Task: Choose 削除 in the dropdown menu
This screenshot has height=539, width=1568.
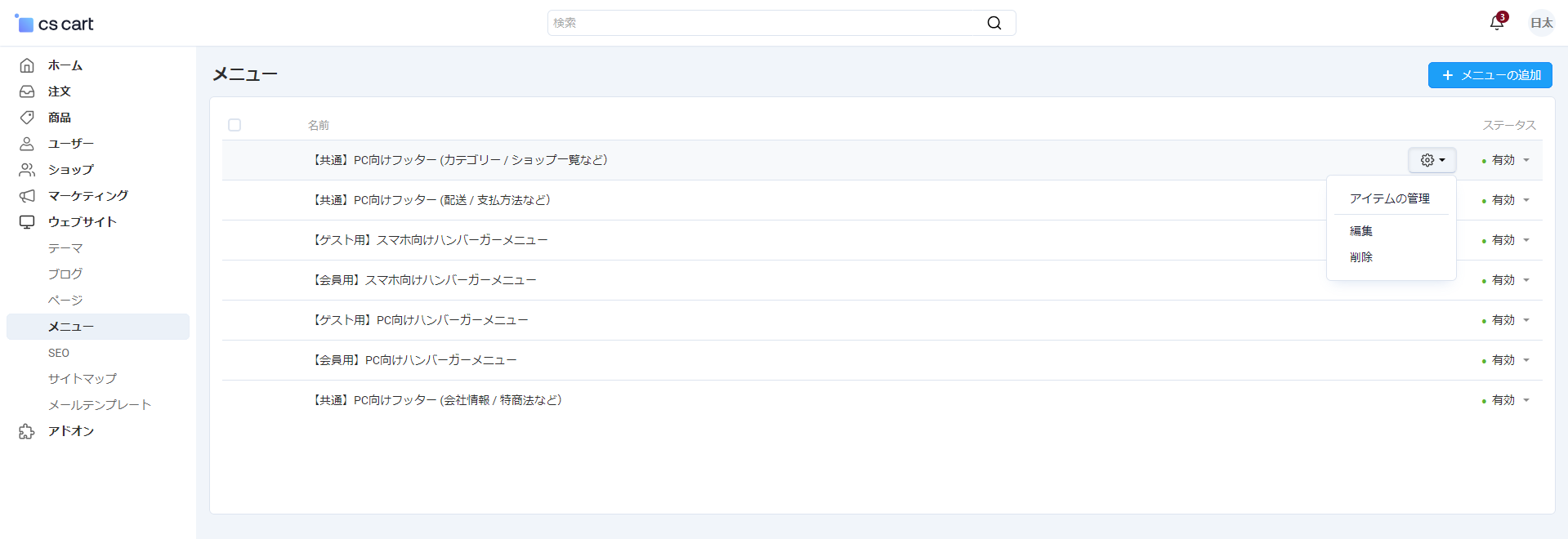Action: tap(1361, 257)
